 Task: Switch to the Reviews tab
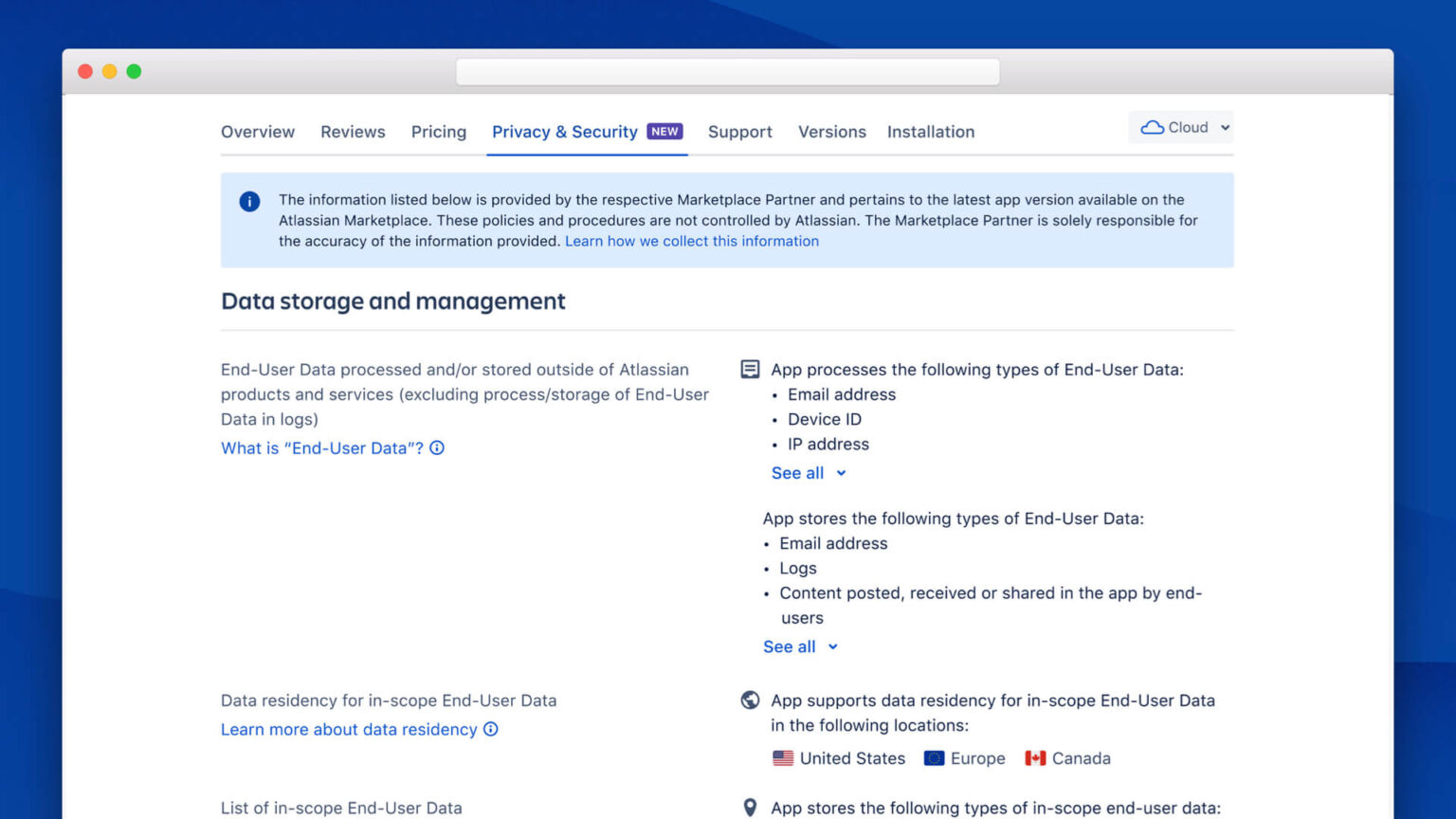pos(352,132)
